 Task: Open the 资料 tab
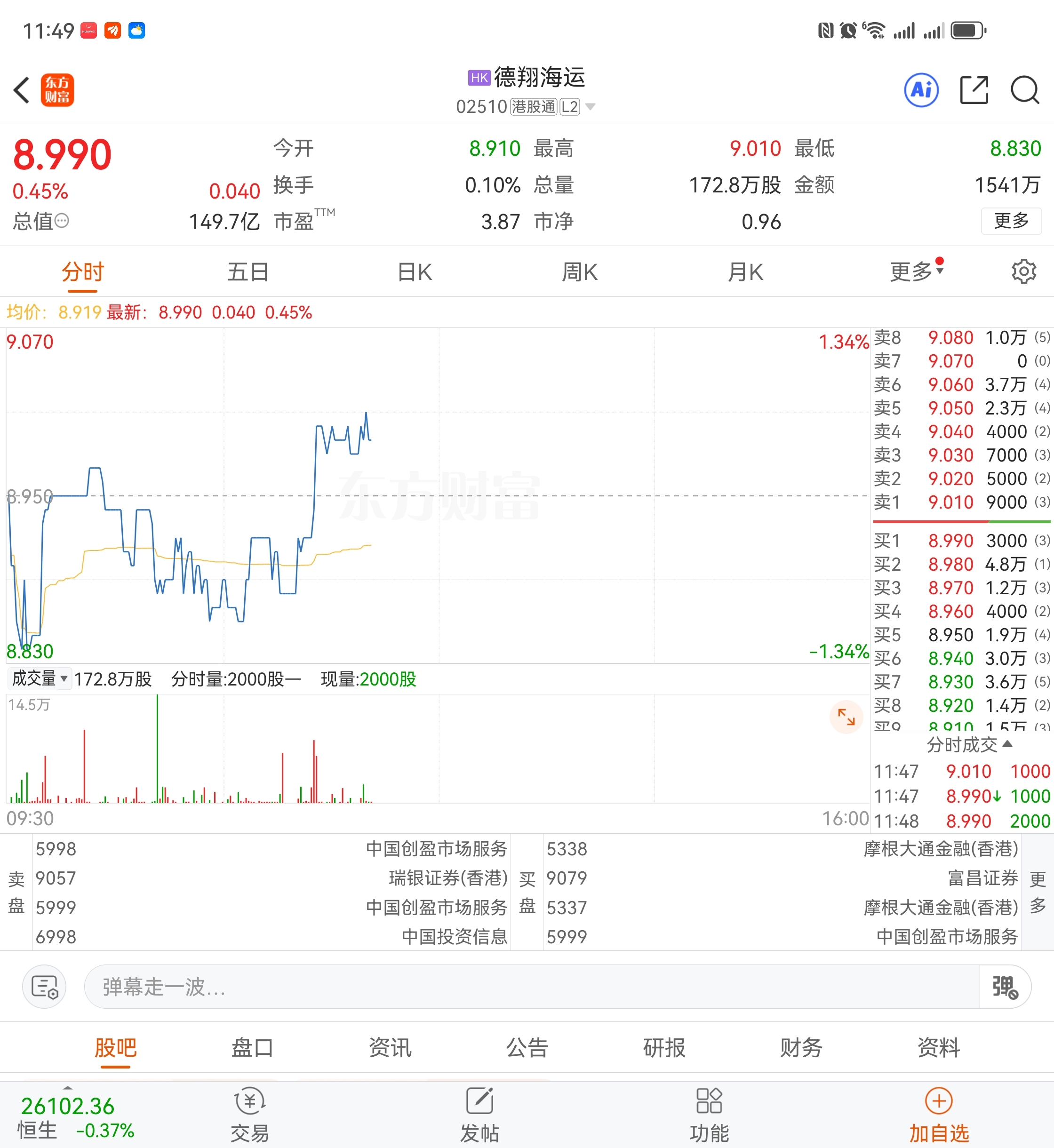click(939, 1048)
